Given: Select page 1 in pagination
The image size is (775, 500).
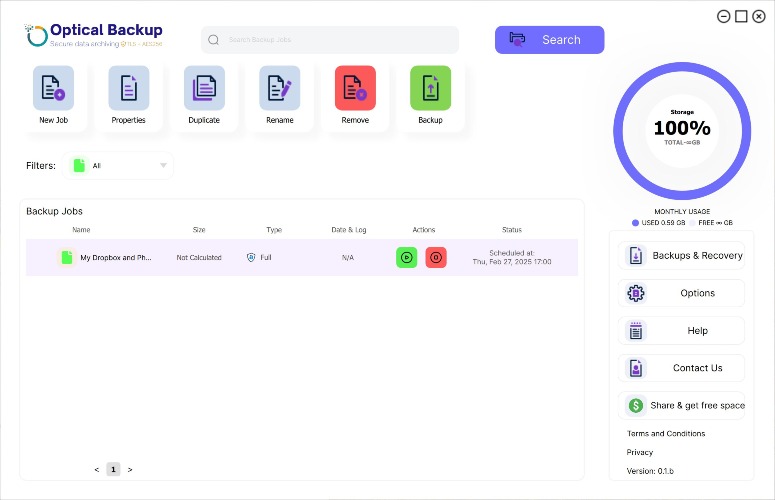Looking at the screenshot, I should point(113,469).
